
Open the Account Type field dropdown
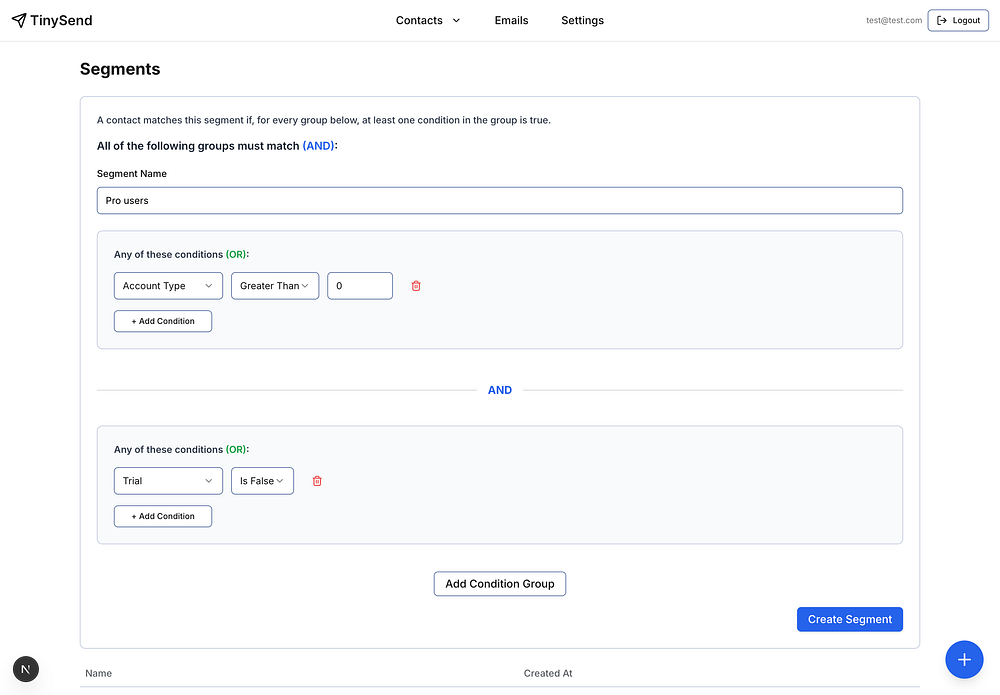tap(168, 286)
